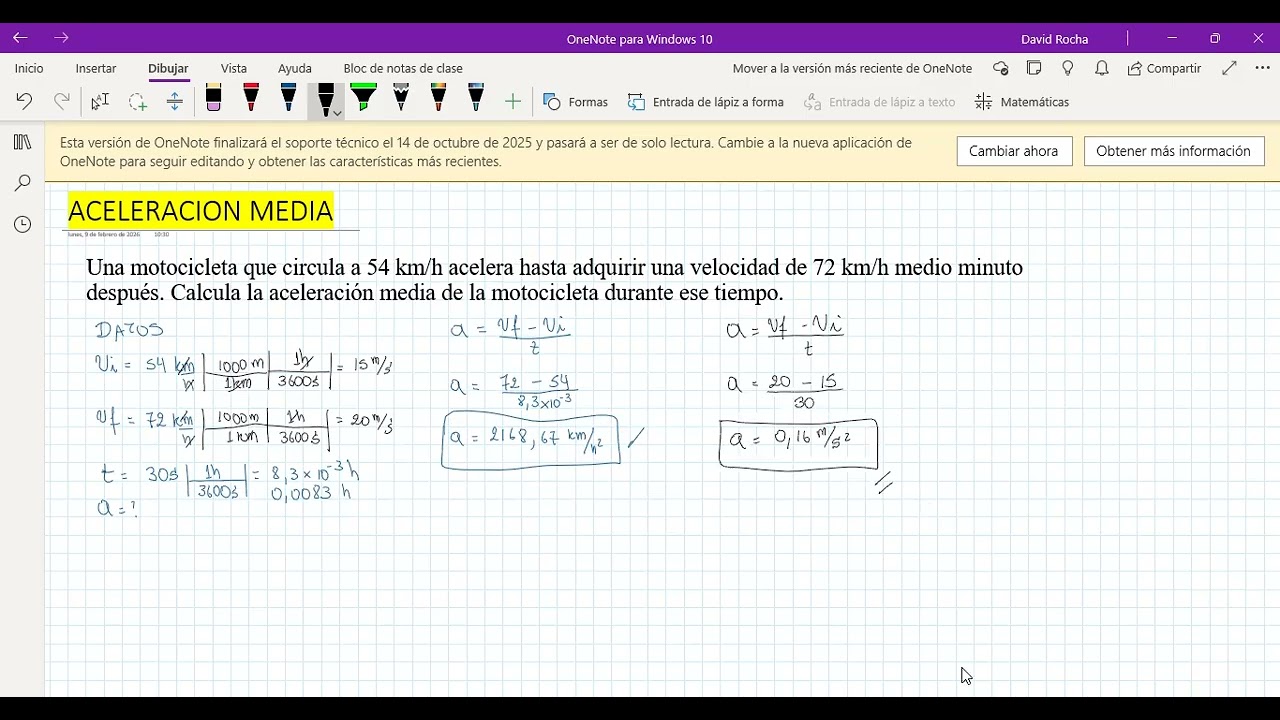Open the Matemáticas assistant
This screenshot has height=720, width=1280.
(1022, 102)
